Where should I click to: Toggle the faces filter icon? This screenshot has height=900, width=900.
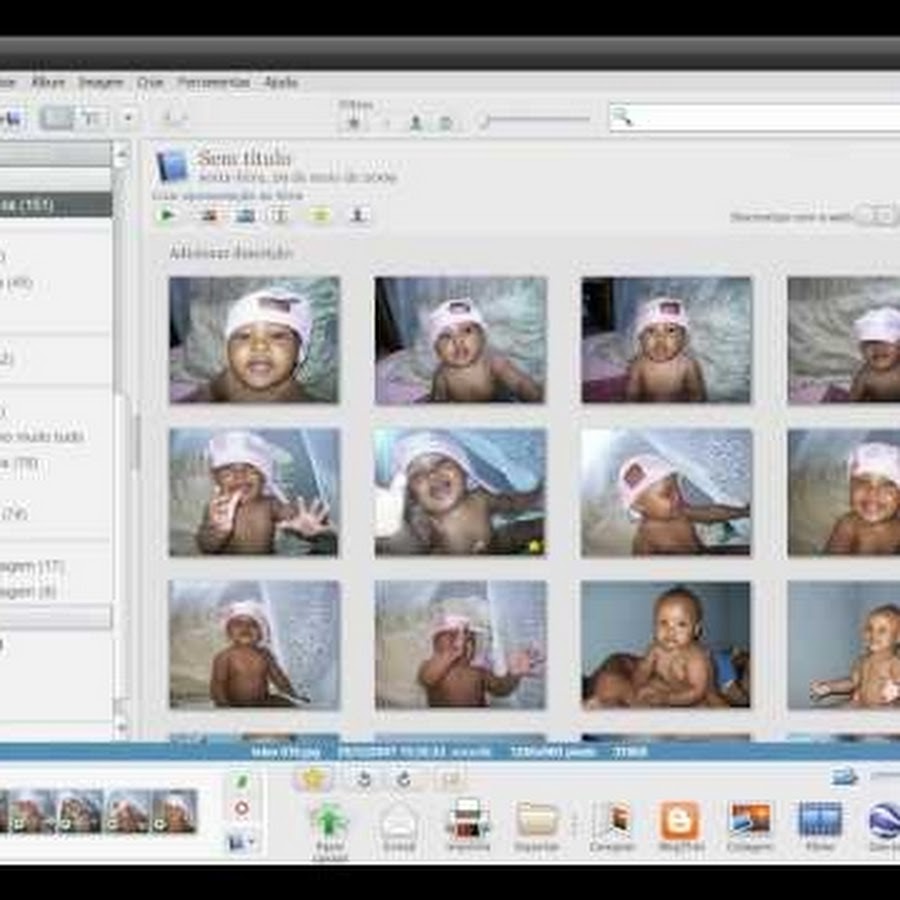pos(415,122)
